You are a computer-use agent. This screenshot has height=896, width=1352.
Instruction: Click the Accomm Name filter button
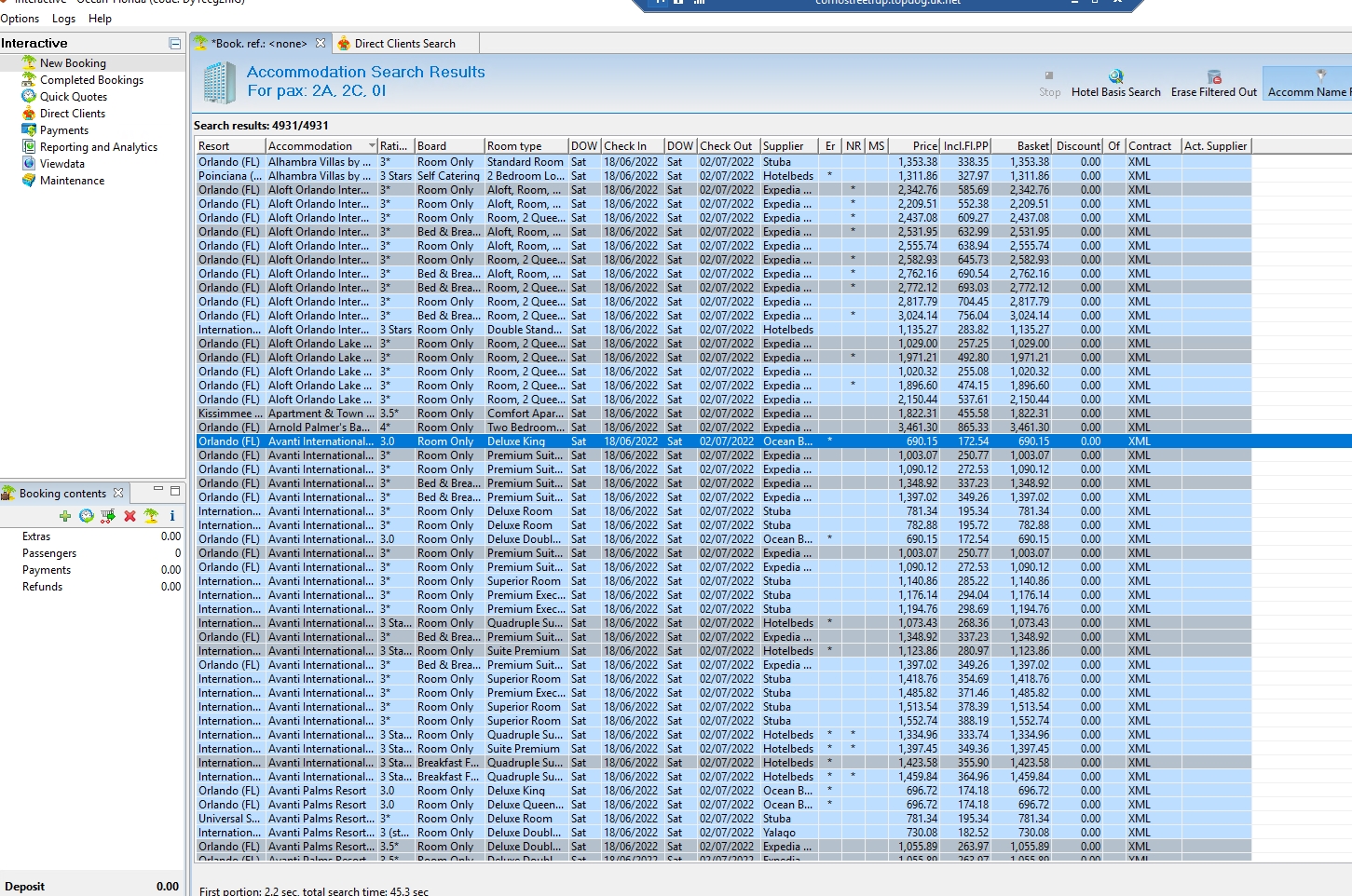1307,83
